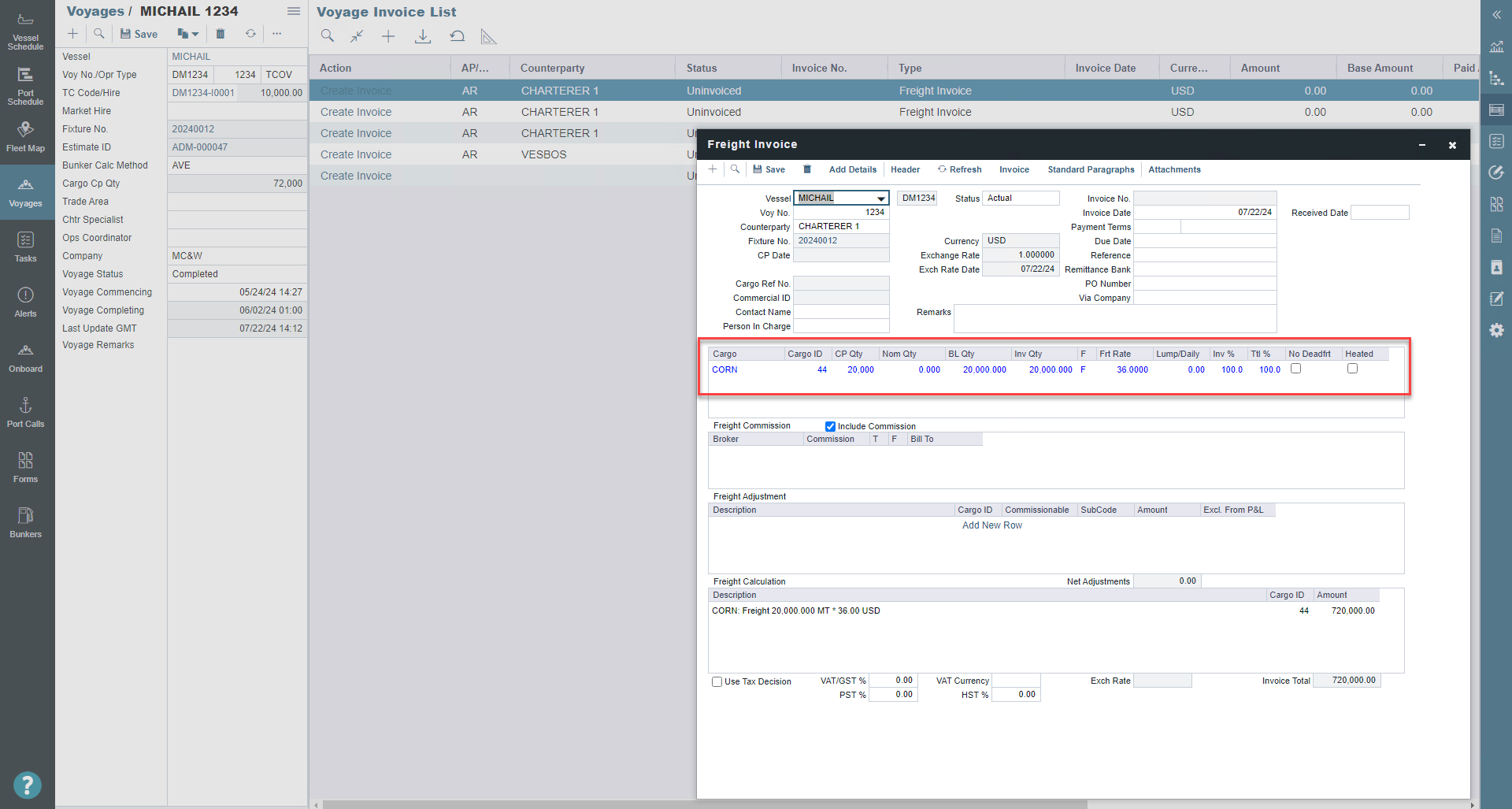This screenshot has height=809, width=1512.
Task: Click the help question mark icon
Action: pos(27,785)
